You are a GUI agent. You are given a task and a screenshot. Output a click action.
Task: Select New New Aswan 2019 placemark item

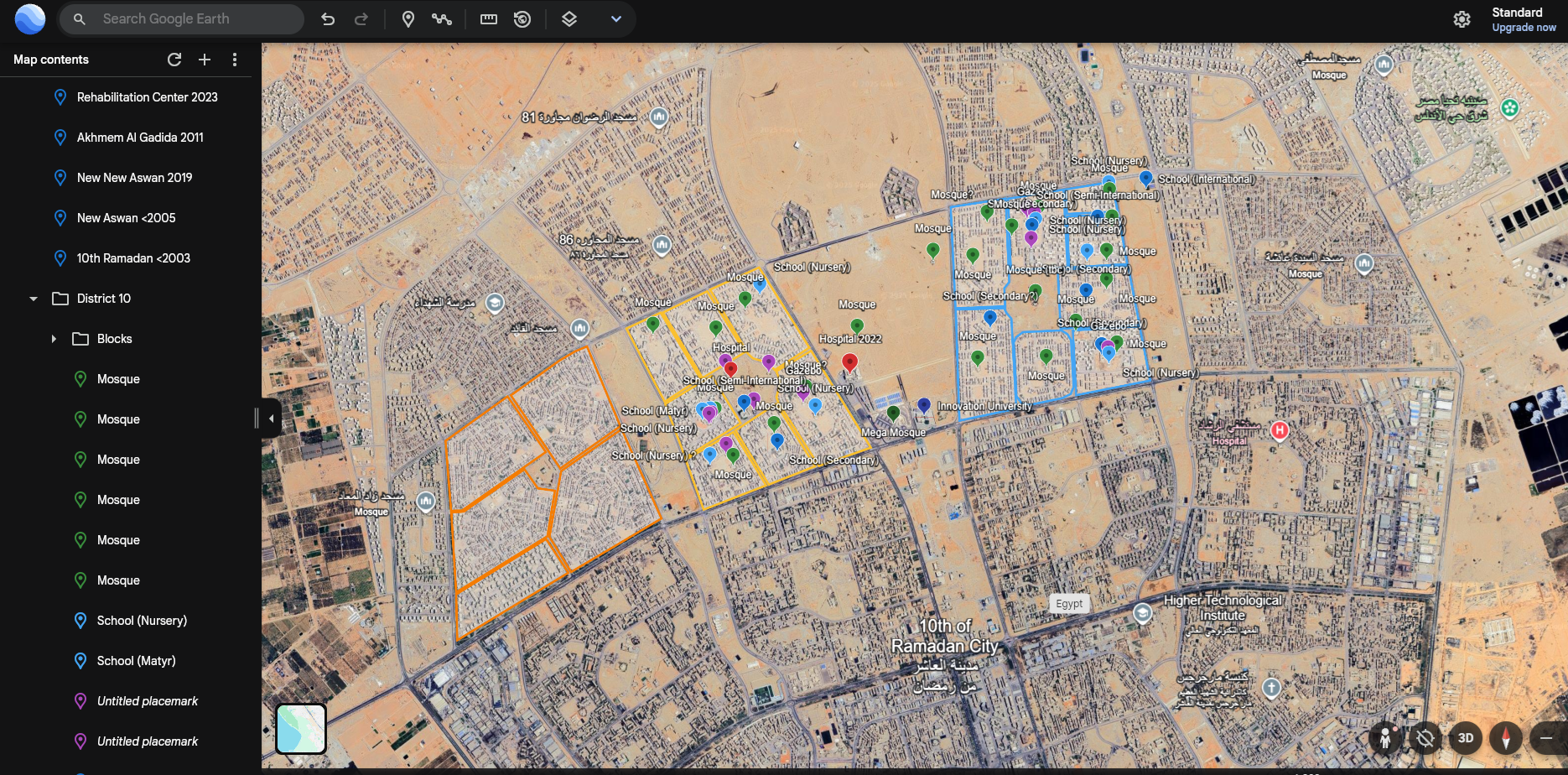pos(134,178)
